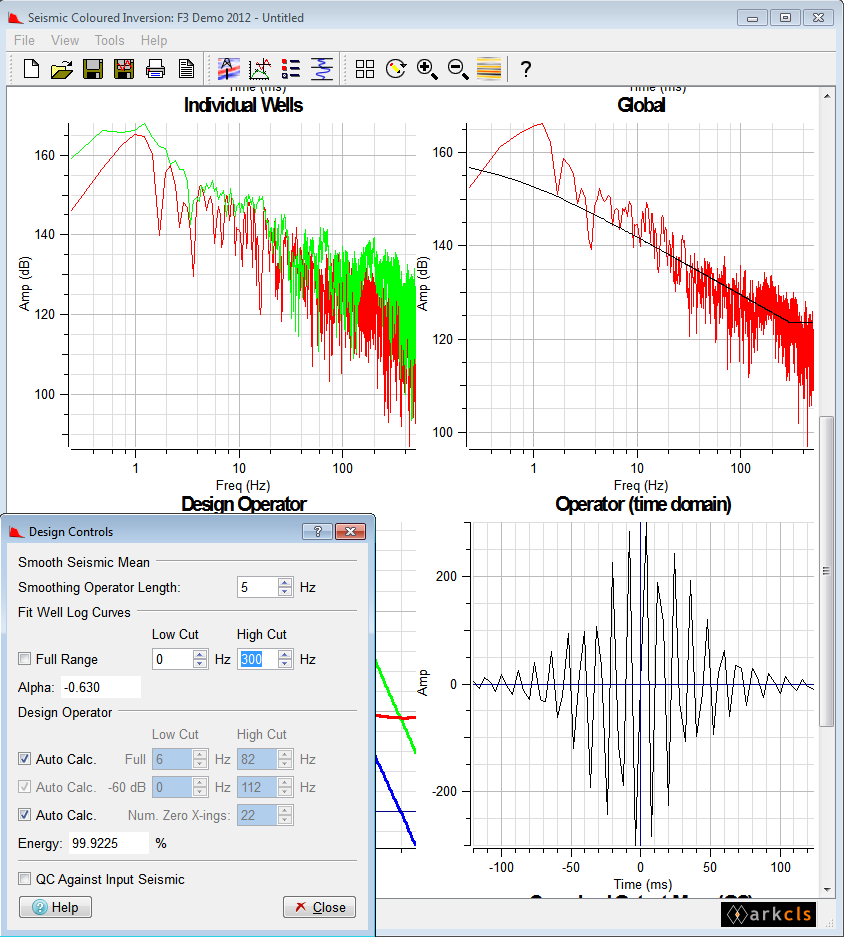This screenshot has height=937, width=844.
Task: Open the design controls list icon
Action: tap(290, 69)
